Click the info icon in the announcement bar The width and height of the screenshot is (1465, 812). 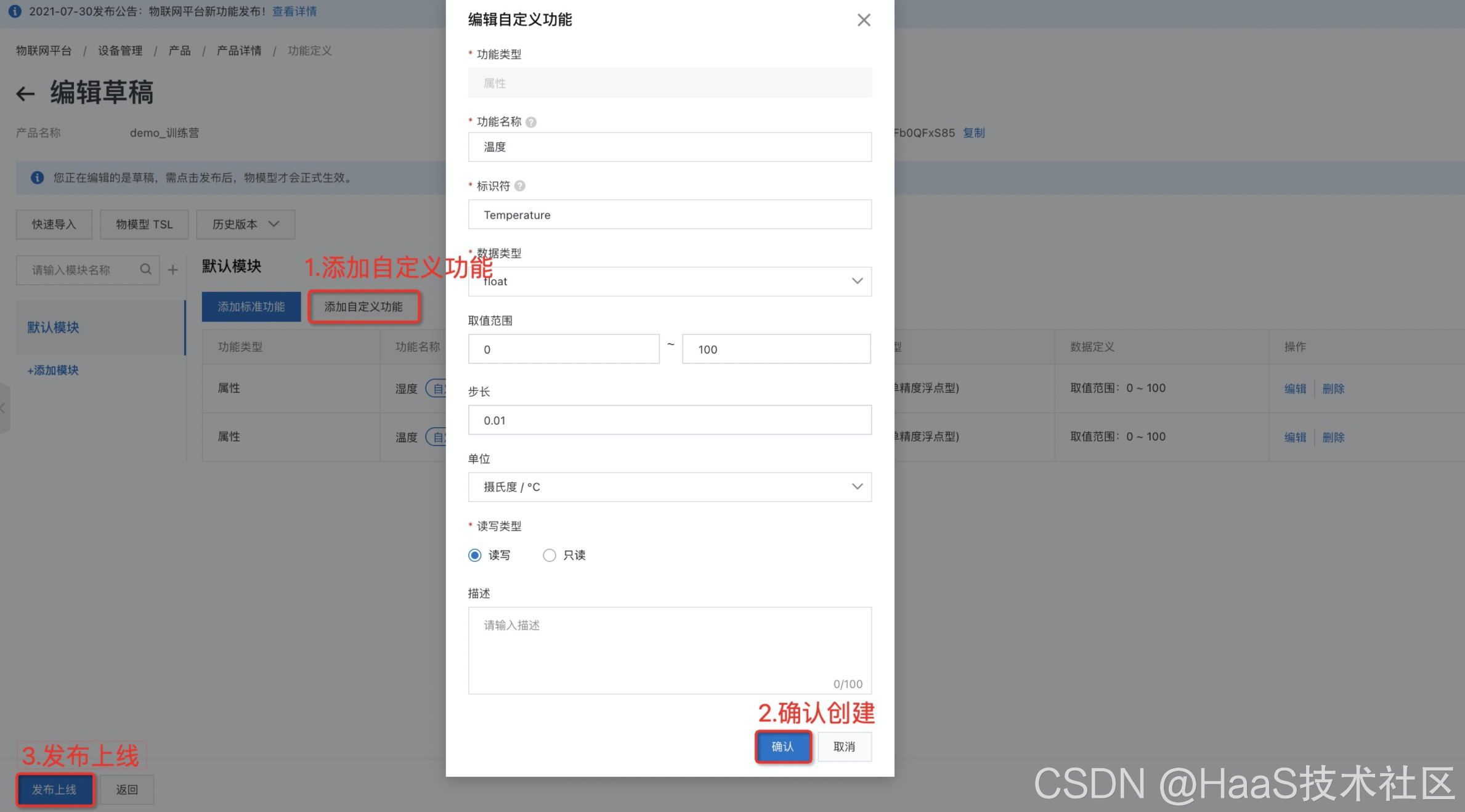[x=15, y=11]
